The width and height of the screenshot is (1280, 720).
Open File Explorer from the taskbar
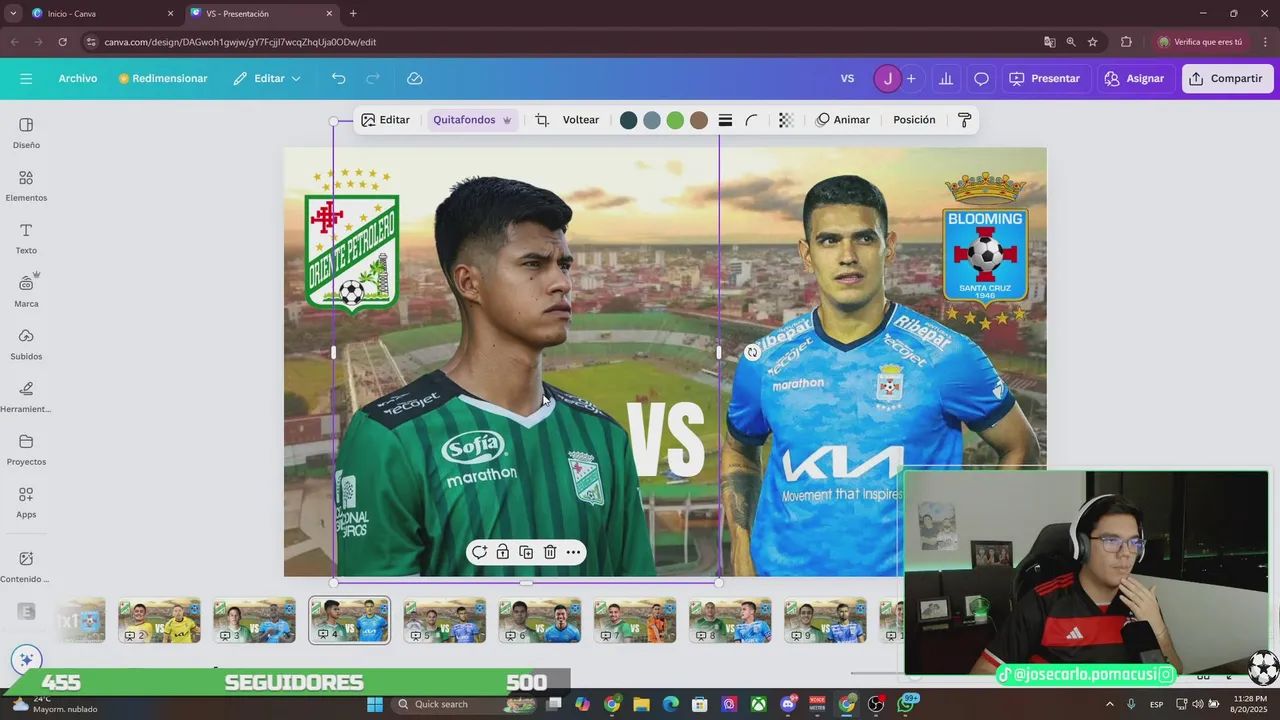pyautogui.click(x=641, y=704)
